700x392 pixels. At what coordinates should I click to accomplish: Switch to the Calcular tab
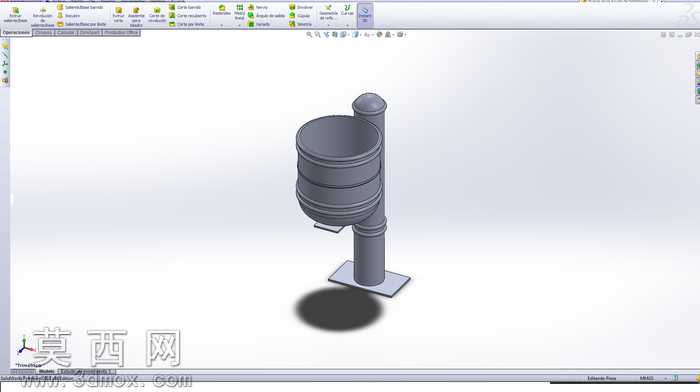(66, 33)
